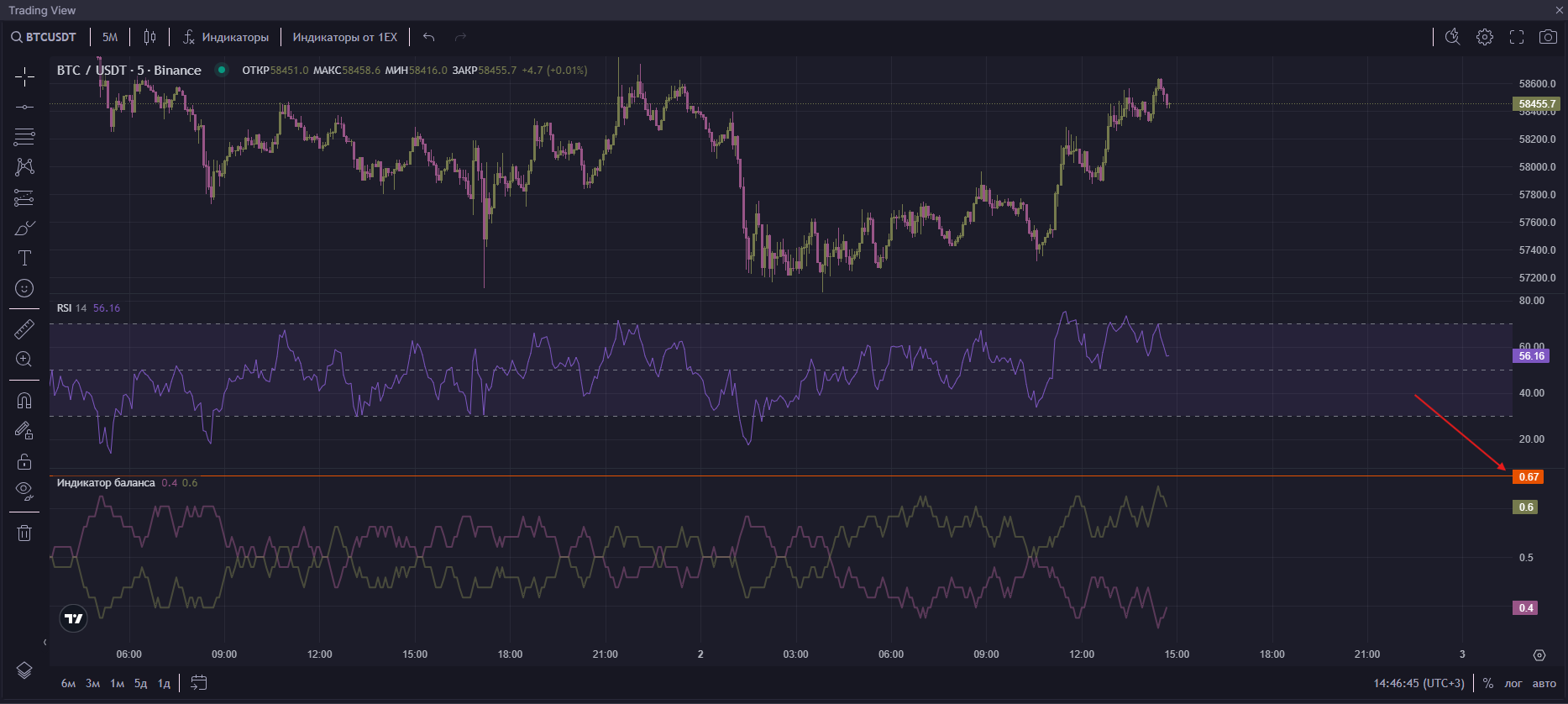Select the crosshair cursor tool
1568x704 pixels.
coord(24,77)
